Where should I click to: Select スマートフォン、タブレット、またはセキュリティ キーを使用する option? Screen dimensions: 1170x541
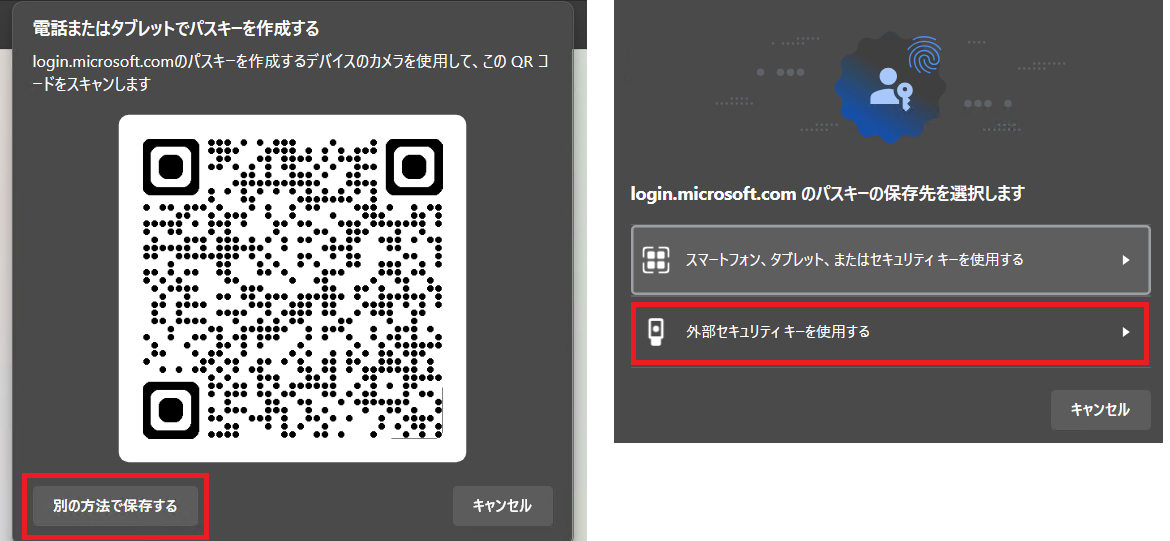[890, 260]
